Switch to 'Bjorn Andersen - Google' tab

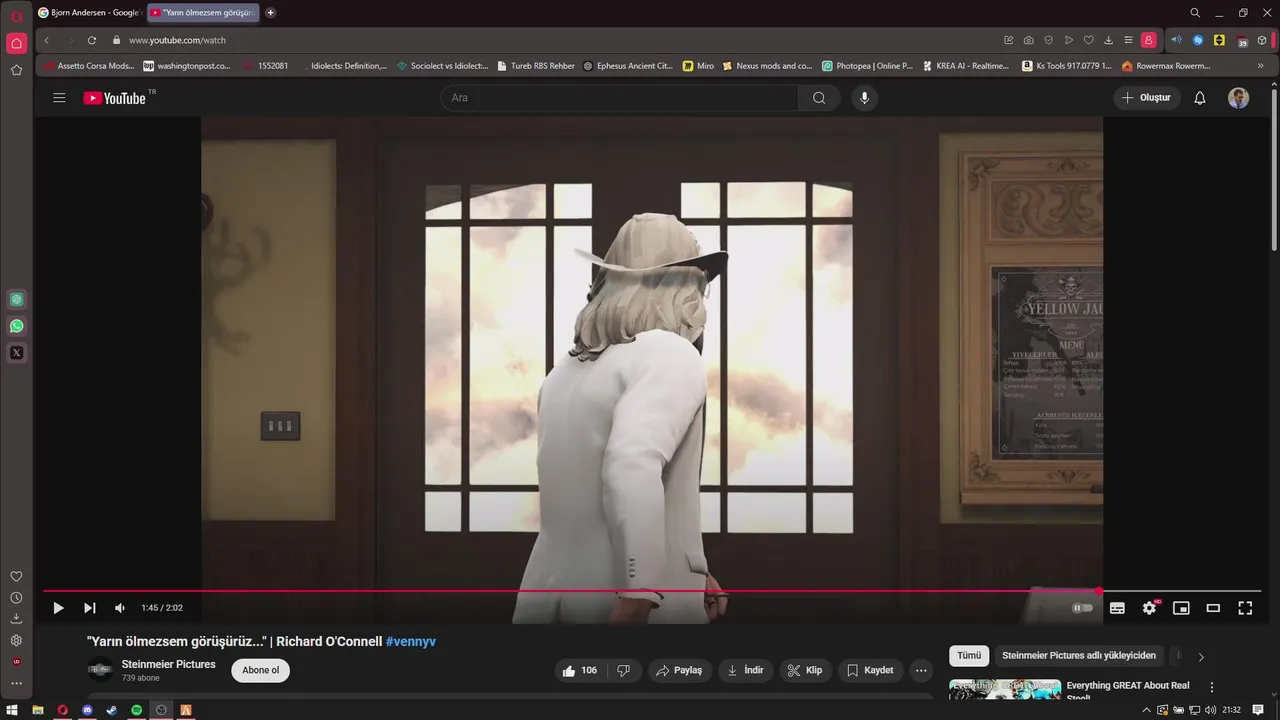point(90,13)
